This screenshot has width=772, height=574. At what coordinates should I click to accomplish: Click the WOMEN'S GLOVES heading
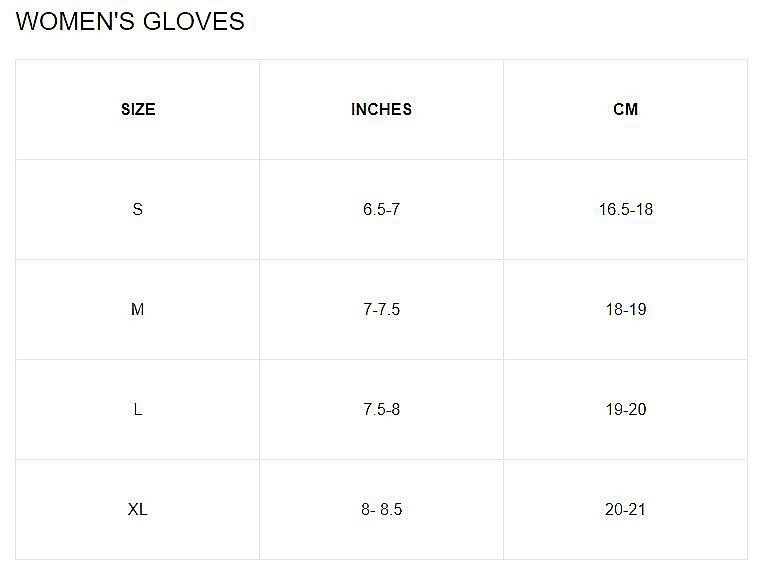131,22
